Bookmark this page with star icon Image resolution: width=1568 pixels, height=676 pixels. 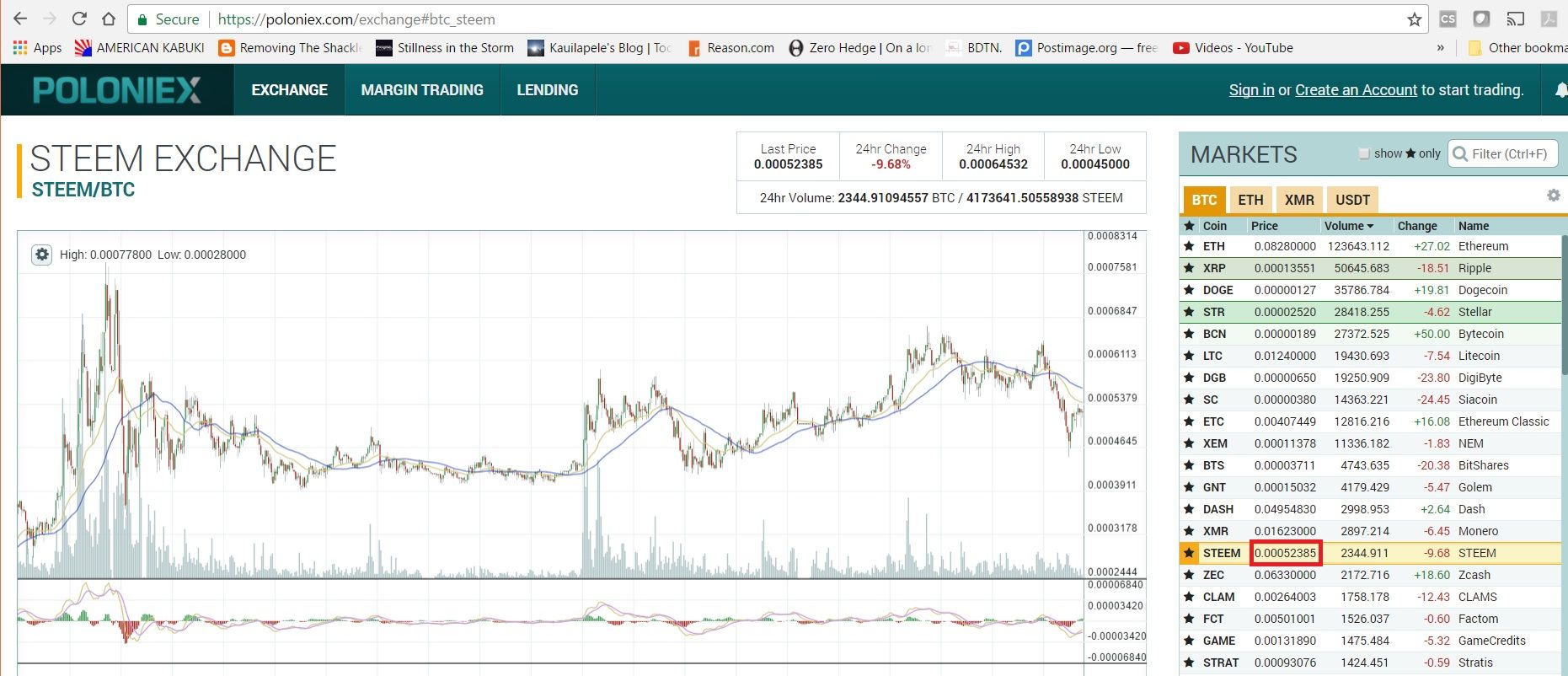point(1415,19)
